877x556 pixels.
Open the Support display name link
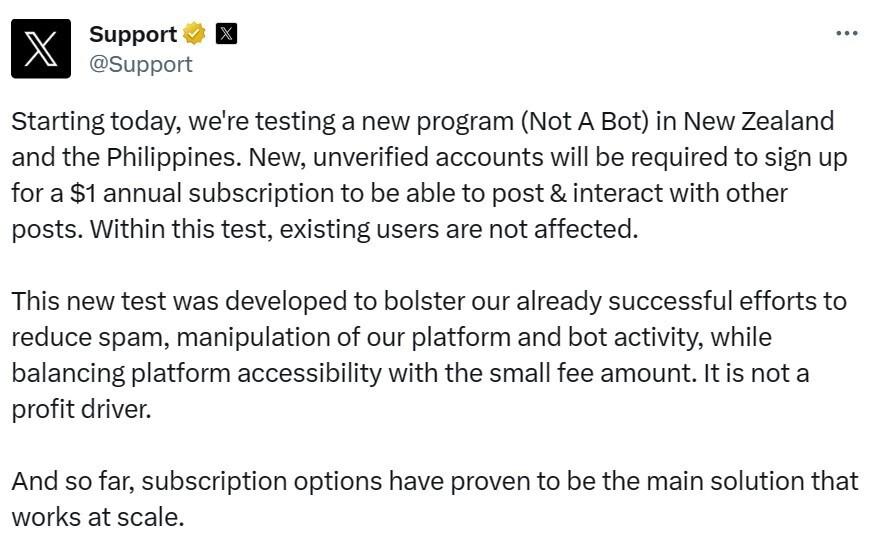pos(133,34)
